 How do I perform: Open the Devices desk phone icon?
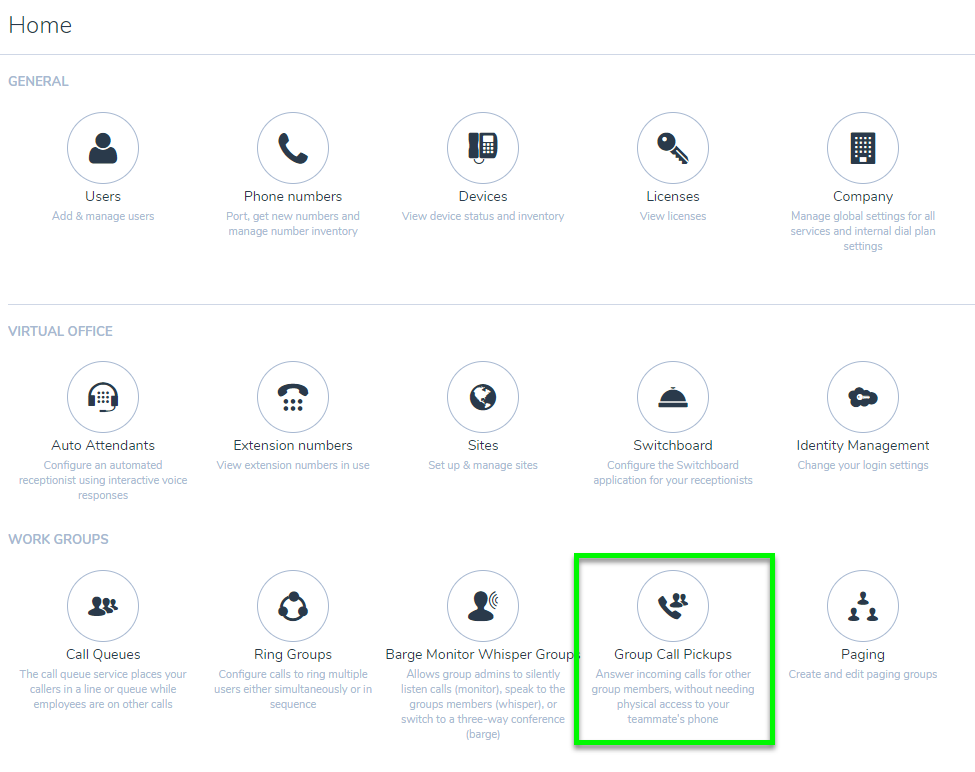(483, 148)
